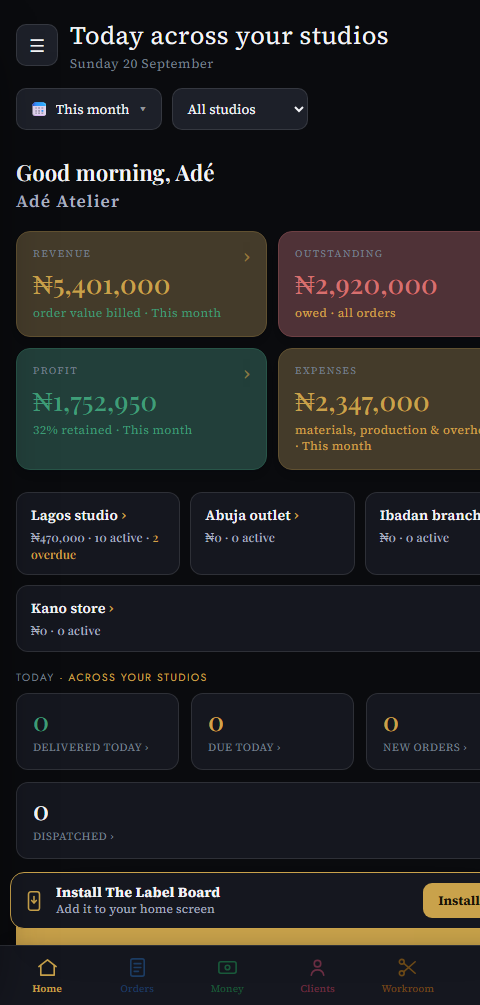This screenshot has width=480, height=1005.
Task: Tap the calendar icon beside This month
Action: coord(39,109)
